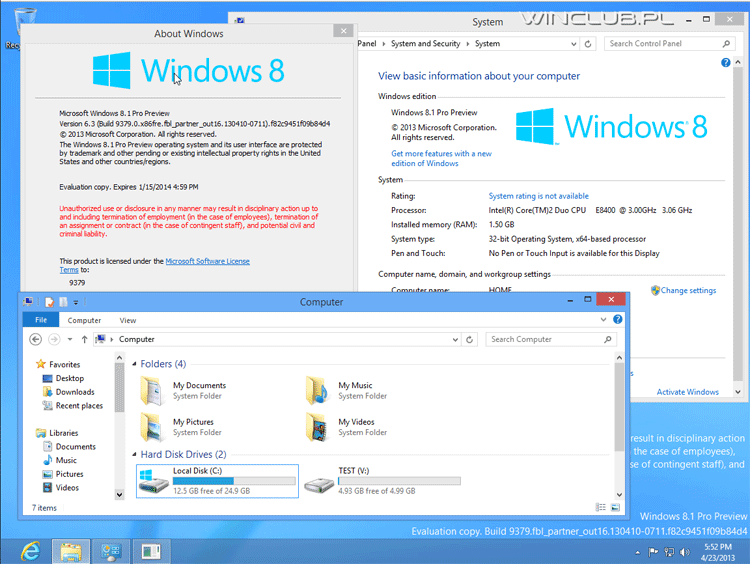The width and height of the screenshot is (750, 564).
Task: Click the Computer search magnifier icon
Action: pos(607,339)
